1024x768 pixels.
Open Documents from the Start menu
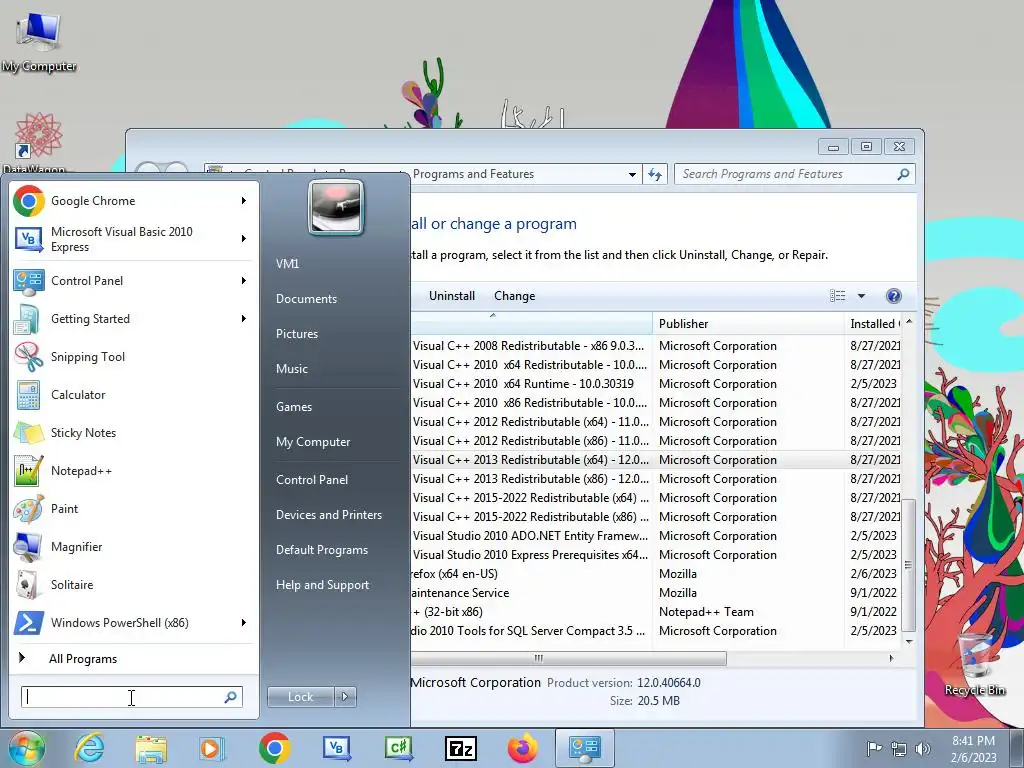pos(306,298)
